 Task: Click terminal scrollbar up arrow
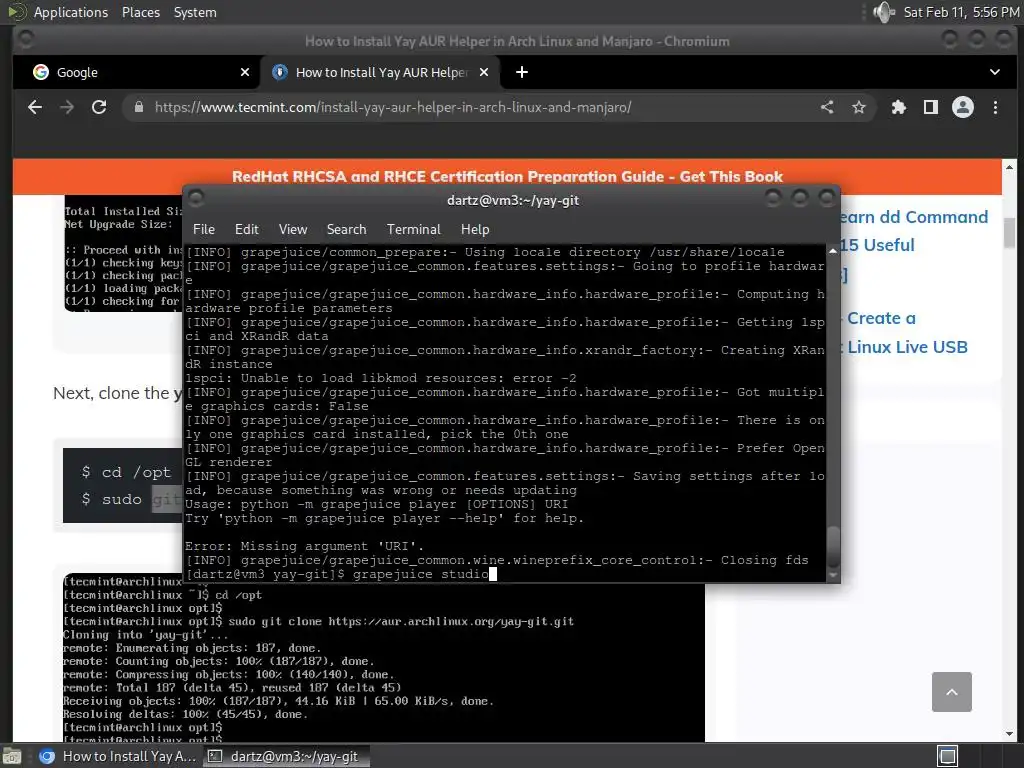coord(833,251)
